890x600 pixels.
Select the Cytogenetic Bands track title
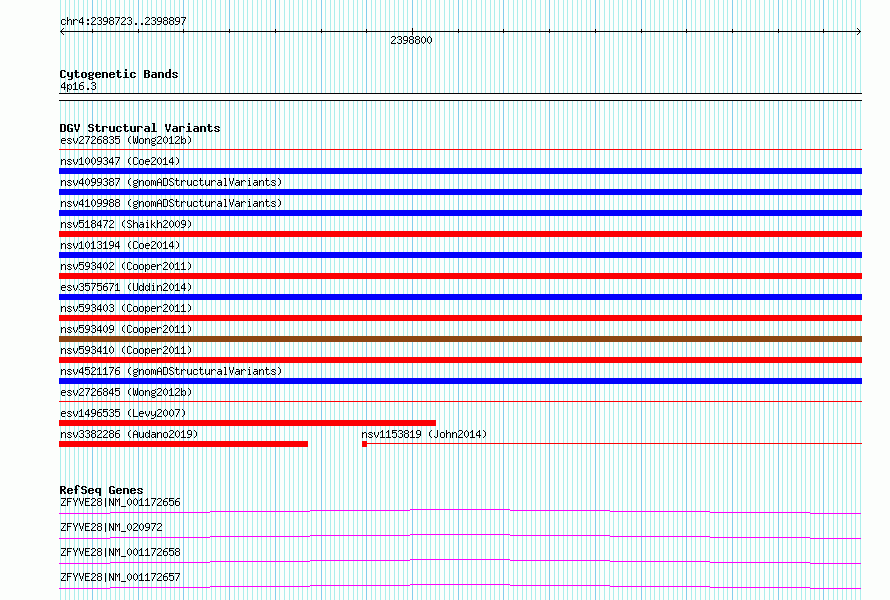pos(119,74)
